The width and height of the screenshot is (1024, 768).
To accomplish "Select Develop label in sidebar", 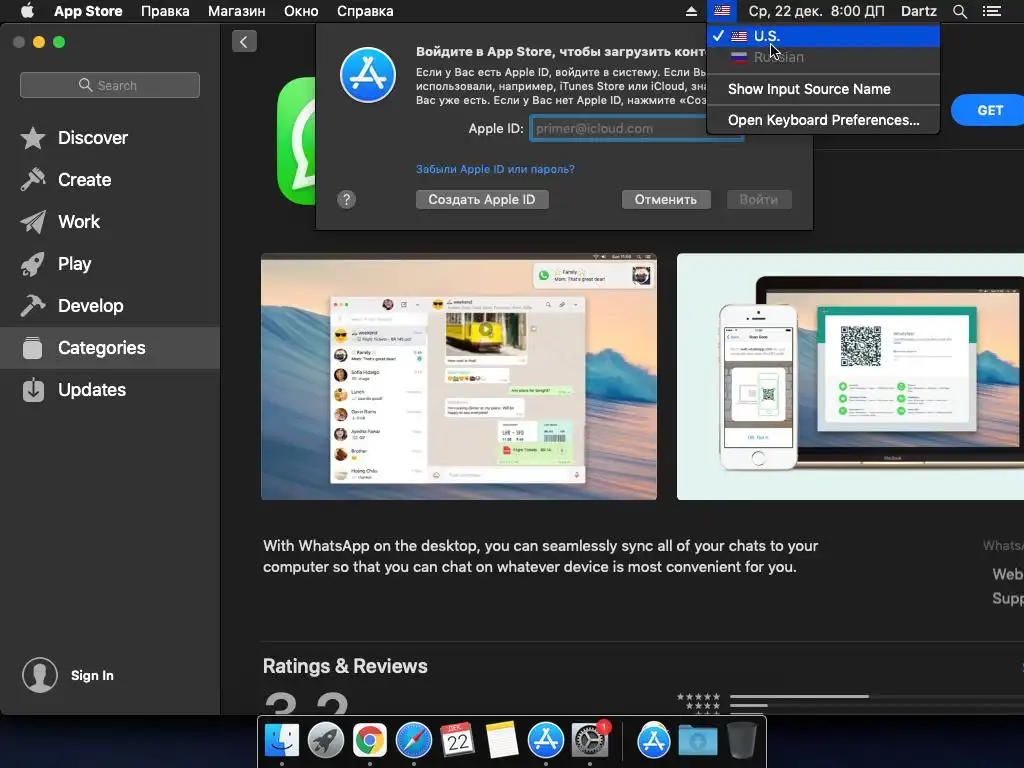I will [90, 306].
